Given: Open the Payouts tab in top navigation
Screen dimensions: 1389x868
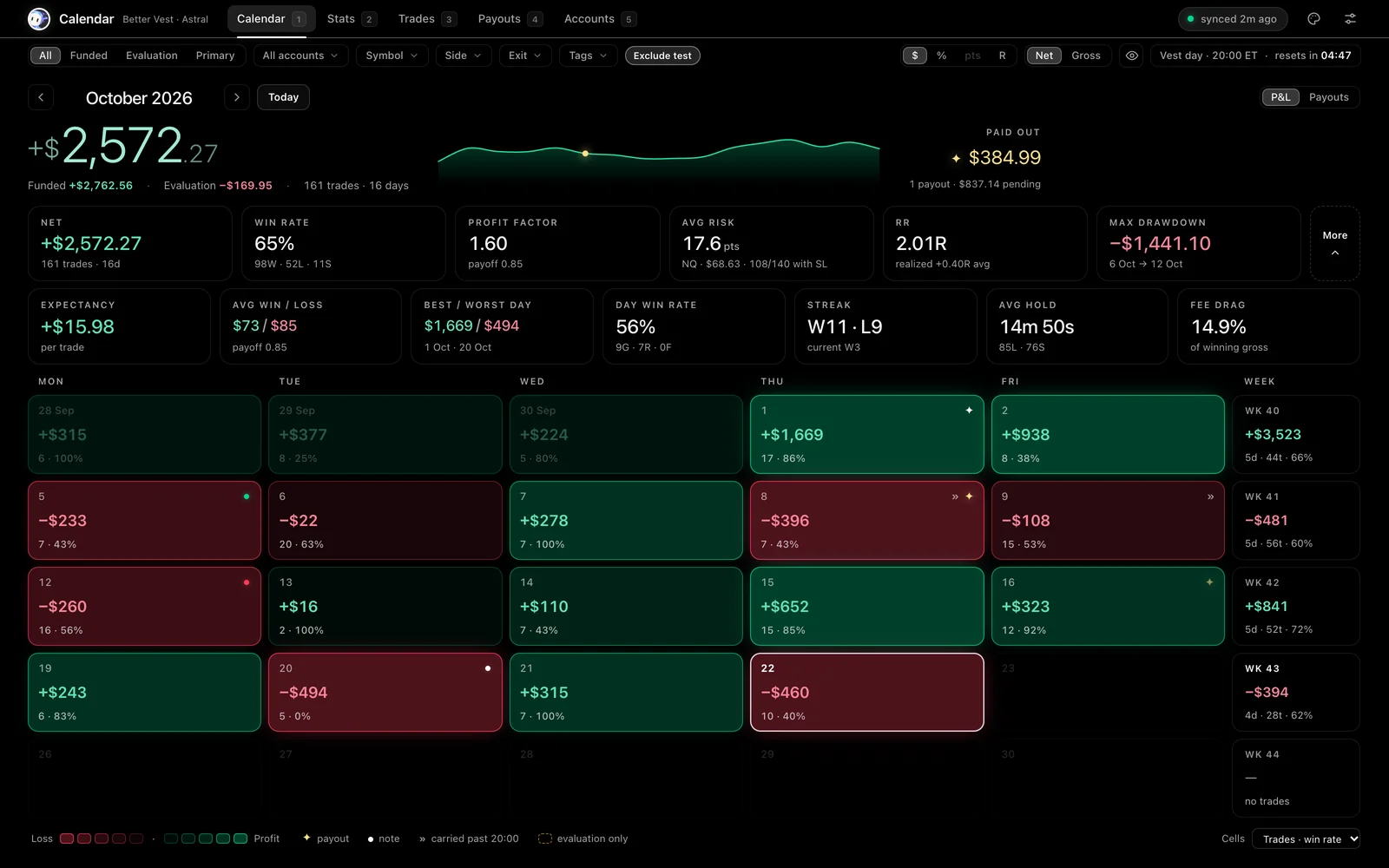Looking at the screenshot, I should coord(510,18).
